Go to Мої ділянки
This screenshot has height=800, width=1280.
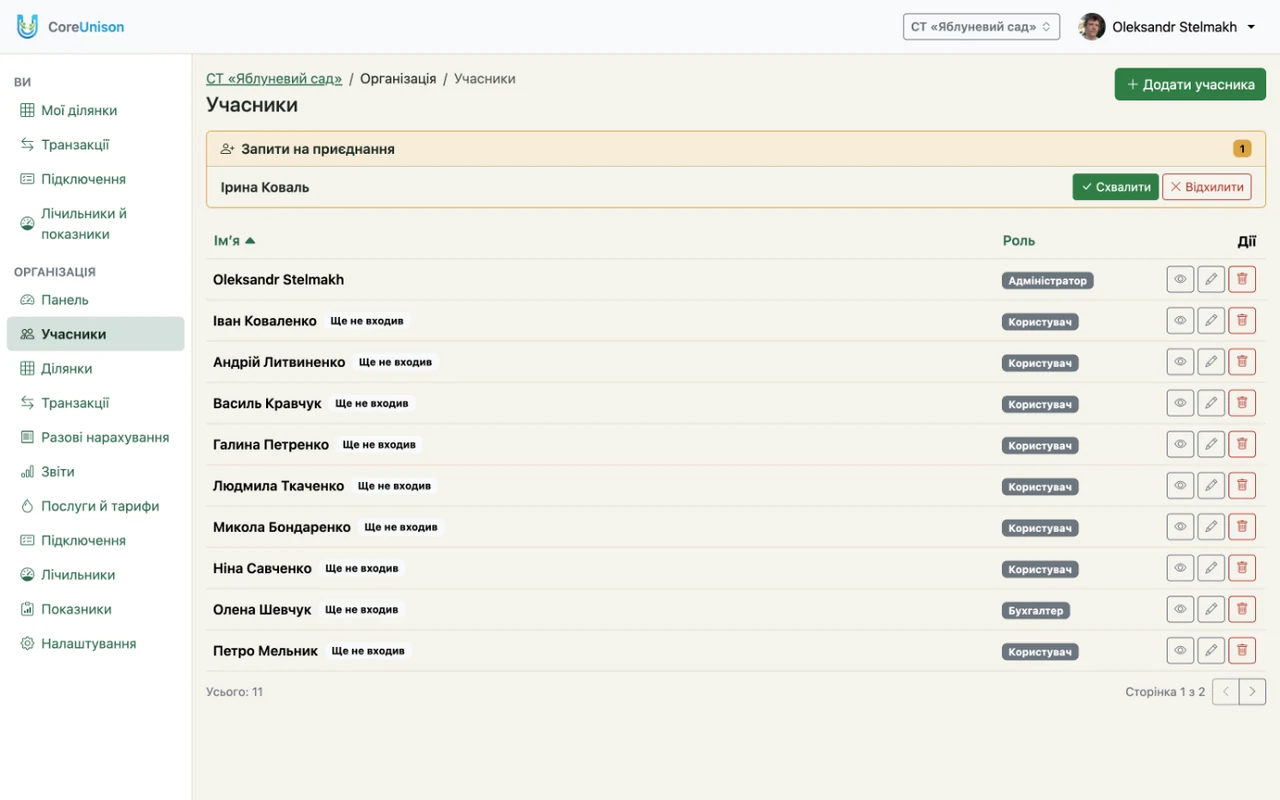[96, 111]
